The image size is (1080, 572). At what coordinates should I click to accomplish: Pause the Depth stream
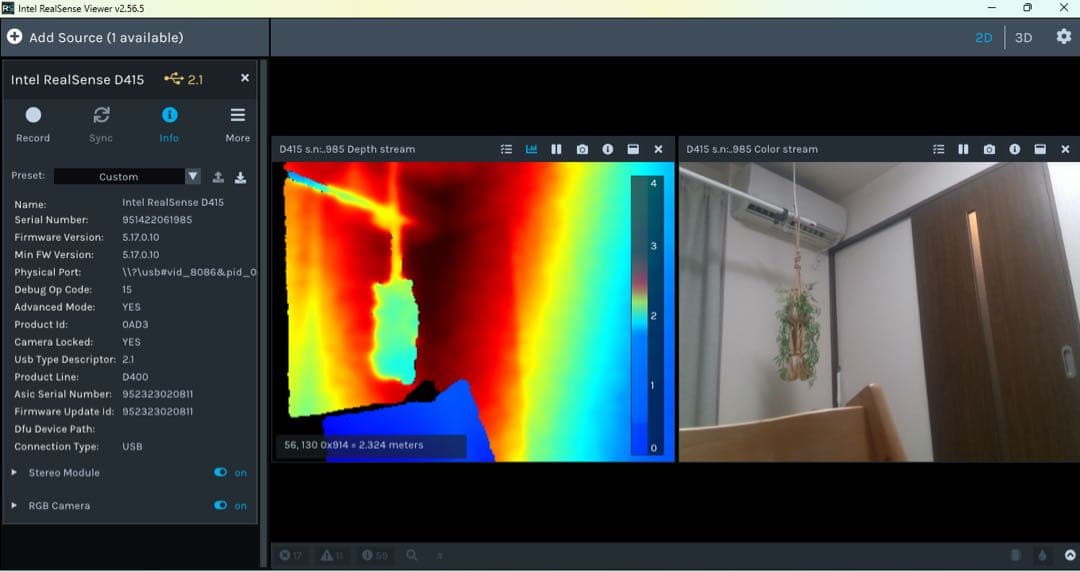(557, 149)
